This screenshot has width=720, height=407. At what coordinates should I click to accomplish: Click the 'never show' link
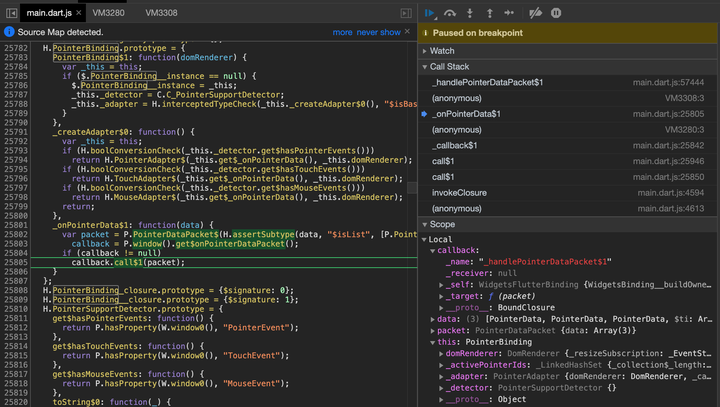click(x=378, y=32)
